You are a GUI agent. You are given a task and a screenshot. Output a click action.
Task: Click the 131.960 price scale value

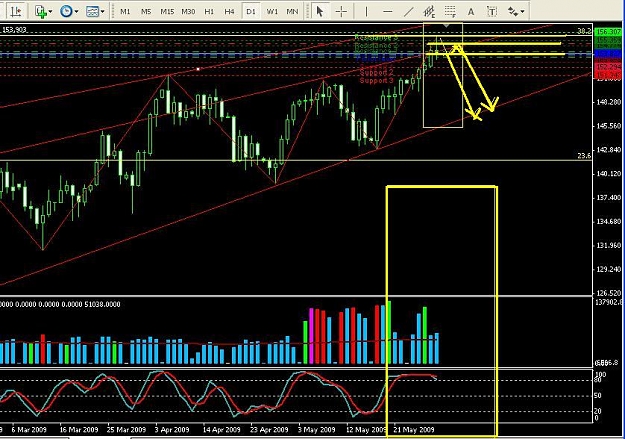point(609,246)
